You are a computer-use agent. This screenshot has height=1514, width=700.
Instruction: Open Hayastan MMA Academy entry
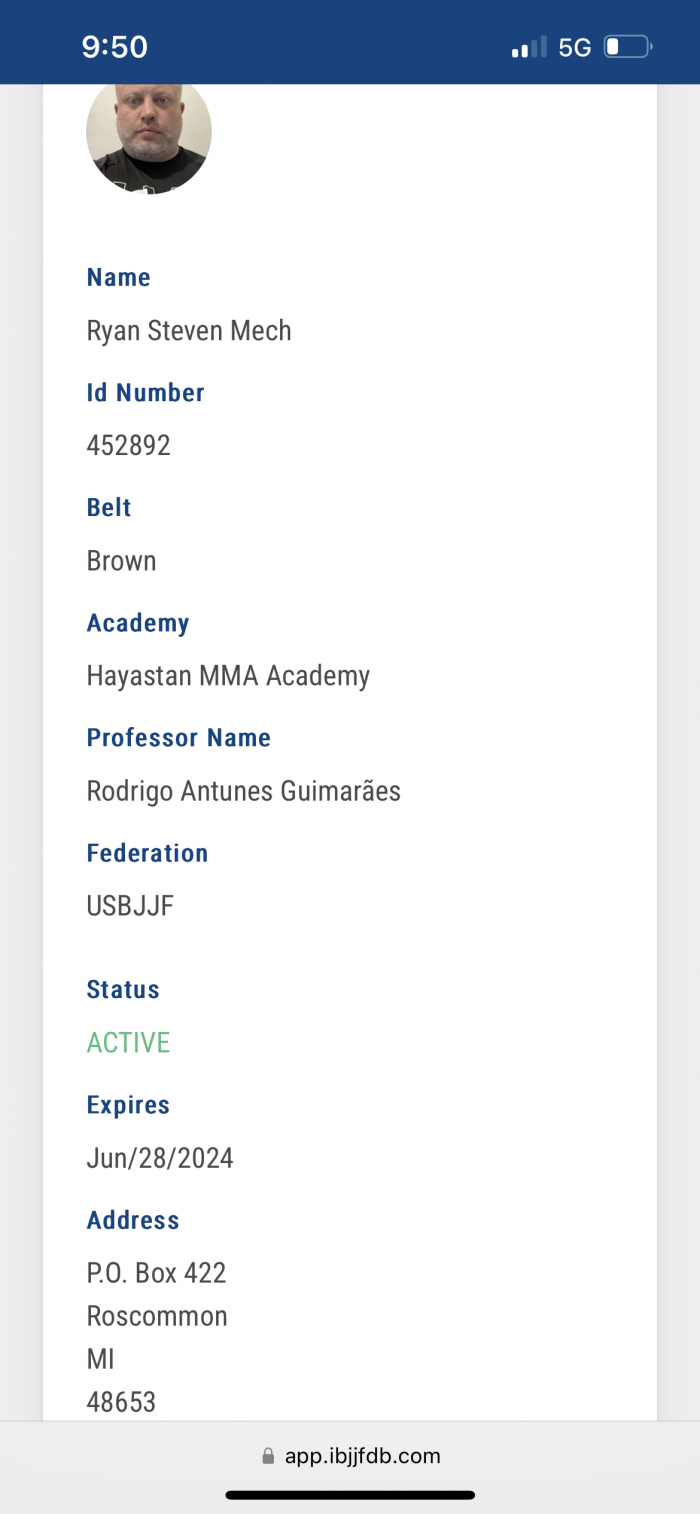point(228,676)
